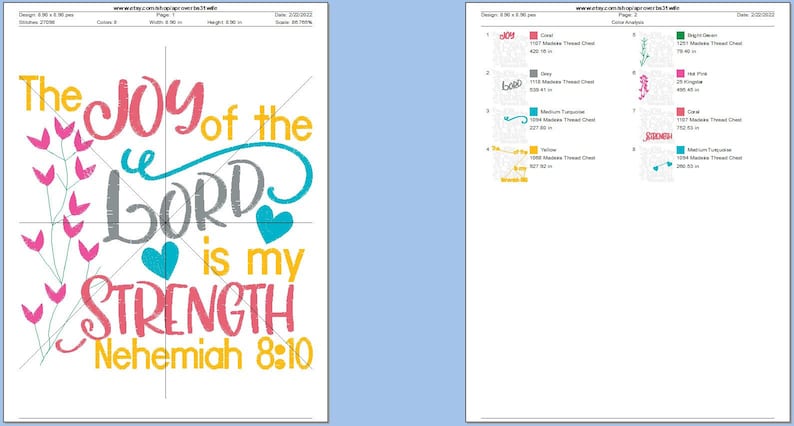
Task: Click the thread length text in row 3
Action: point(541,128)
